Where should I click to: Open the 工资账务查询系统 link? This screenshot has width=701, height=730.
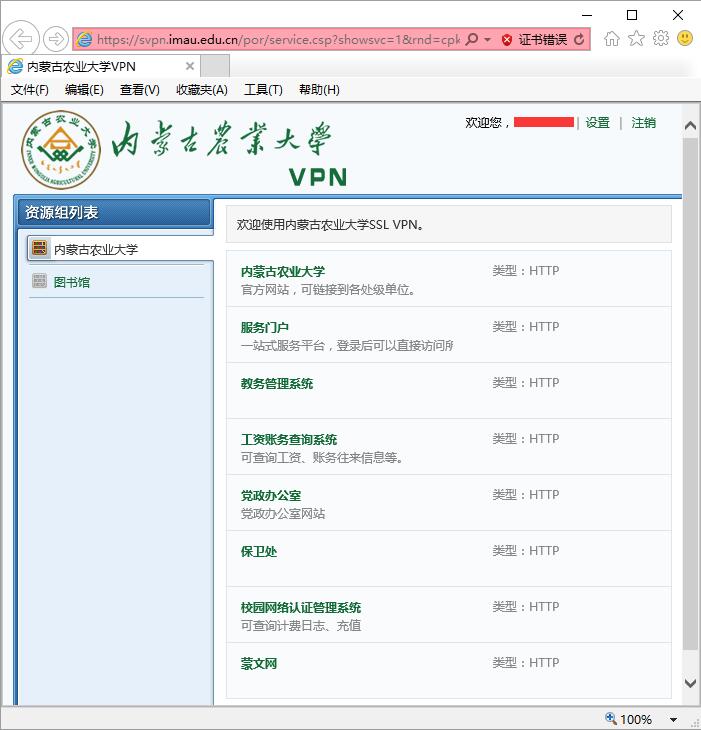point(289,439)
